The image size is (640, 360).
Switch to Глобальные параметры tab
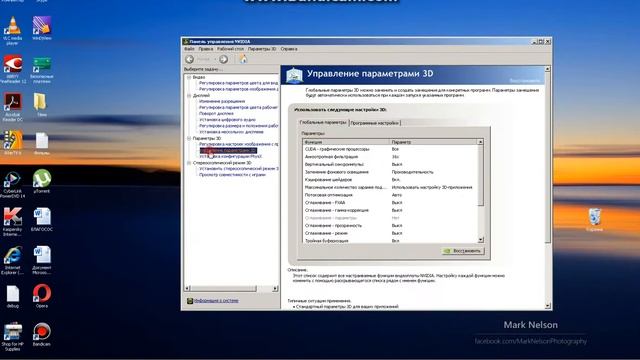(323, 122)
